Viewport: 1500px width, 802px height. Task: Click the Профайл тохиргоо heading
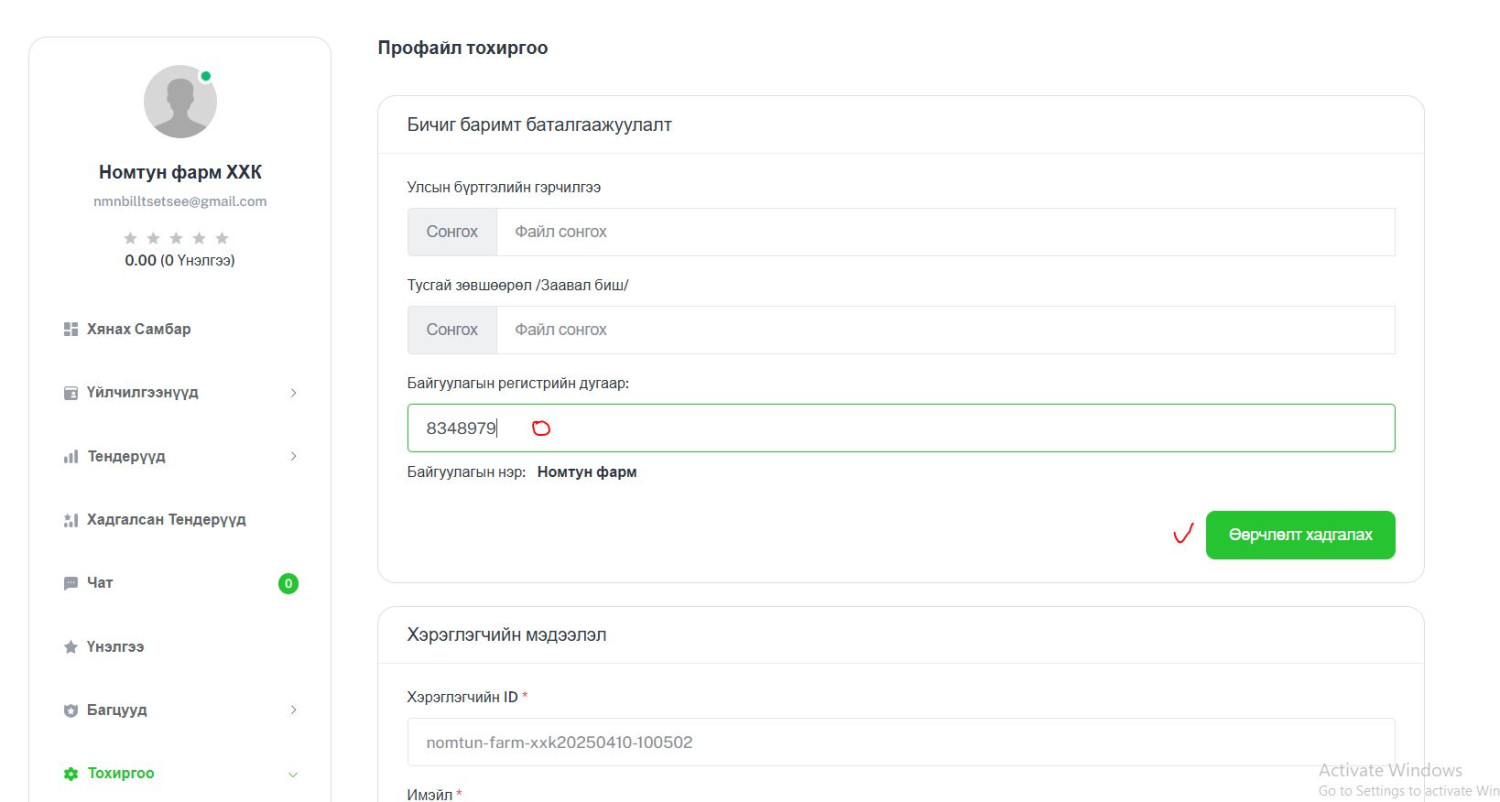(x=462, y=48)
